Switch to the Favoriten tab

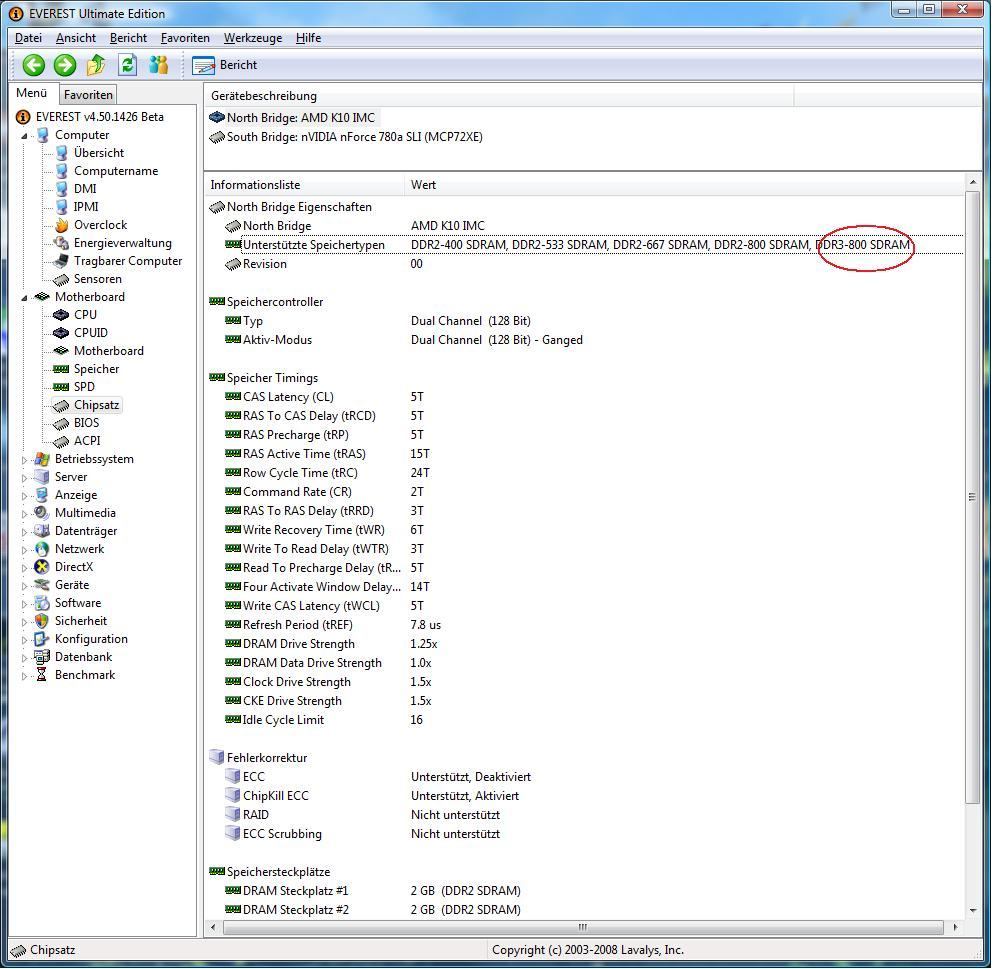[x=88, y=95]
